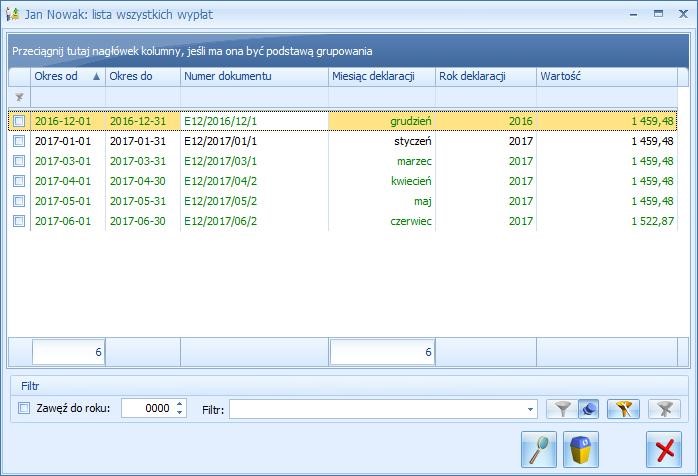The height and width of the screenshot is (476, 698).
Task: Click the funnel apply filter icon
Action: pos(561,408)
